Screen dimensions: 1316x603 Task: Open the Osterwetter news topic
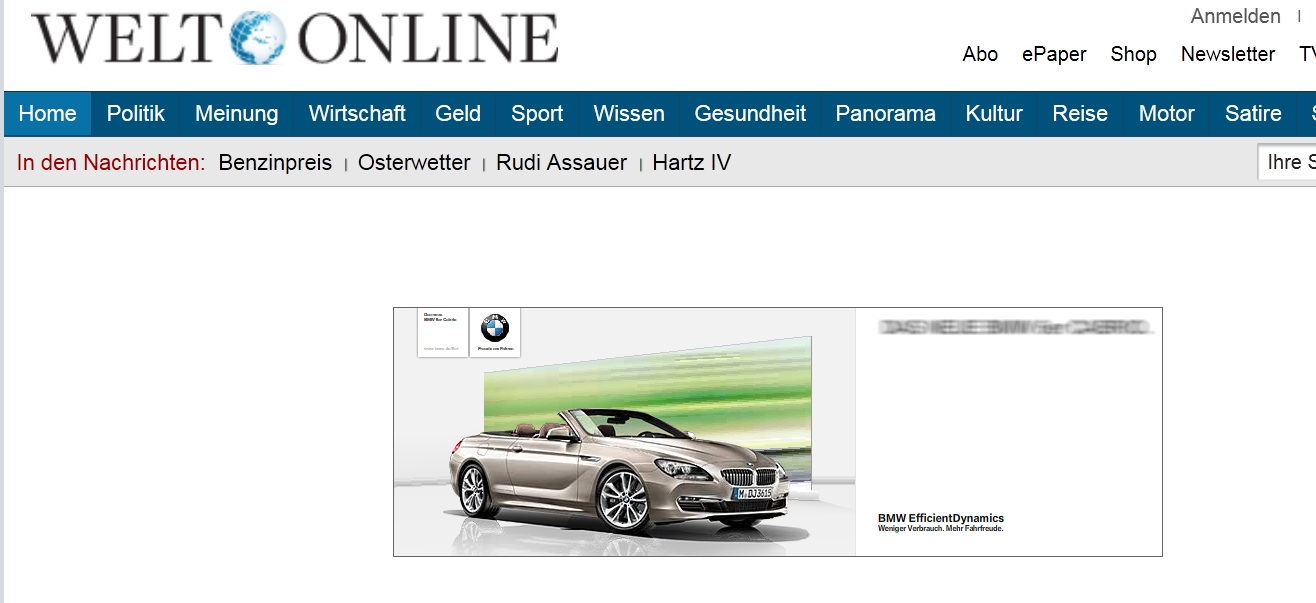[x=414, y=163]
